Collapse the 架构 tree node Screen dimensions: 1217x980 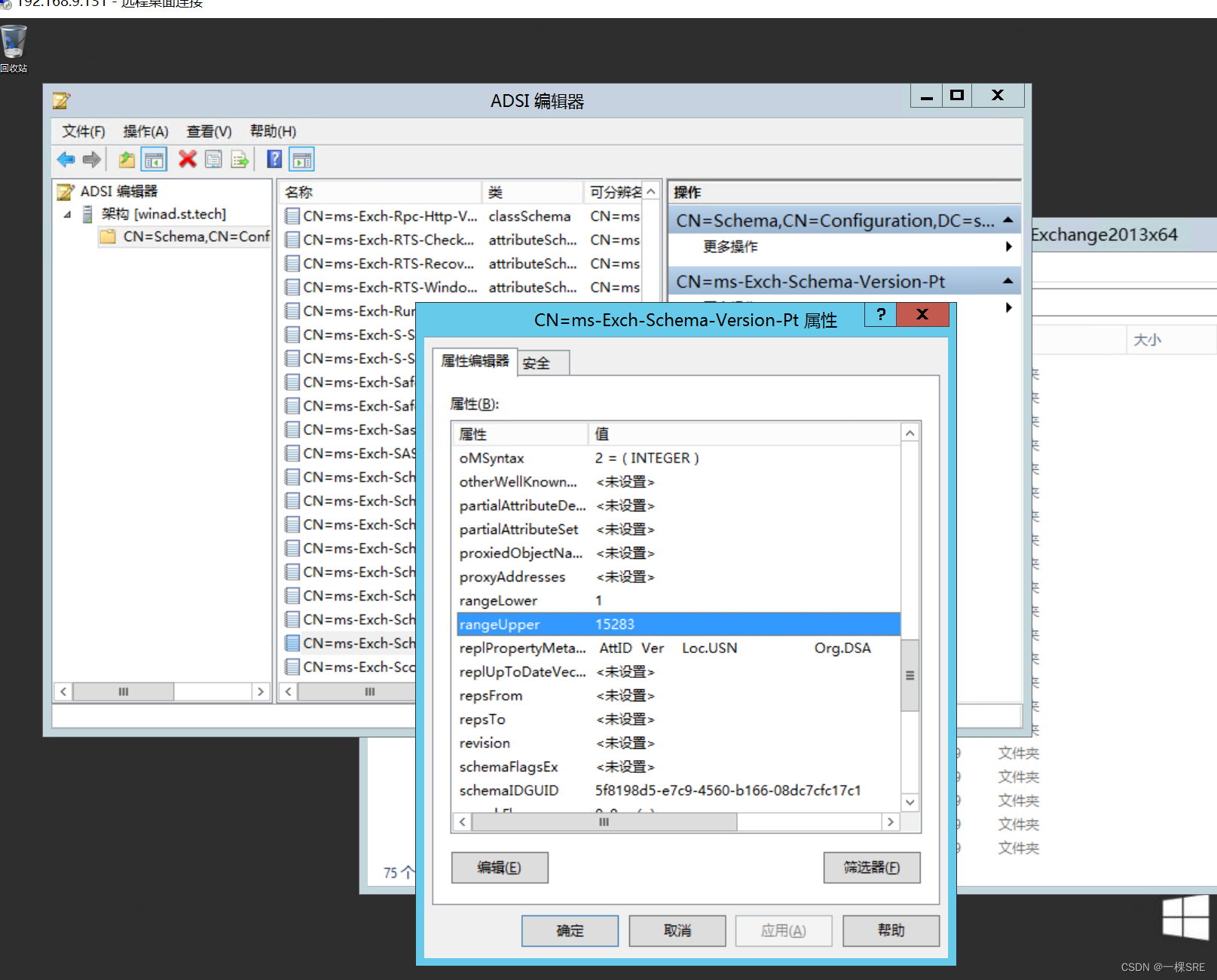click(x=68, y=215)
